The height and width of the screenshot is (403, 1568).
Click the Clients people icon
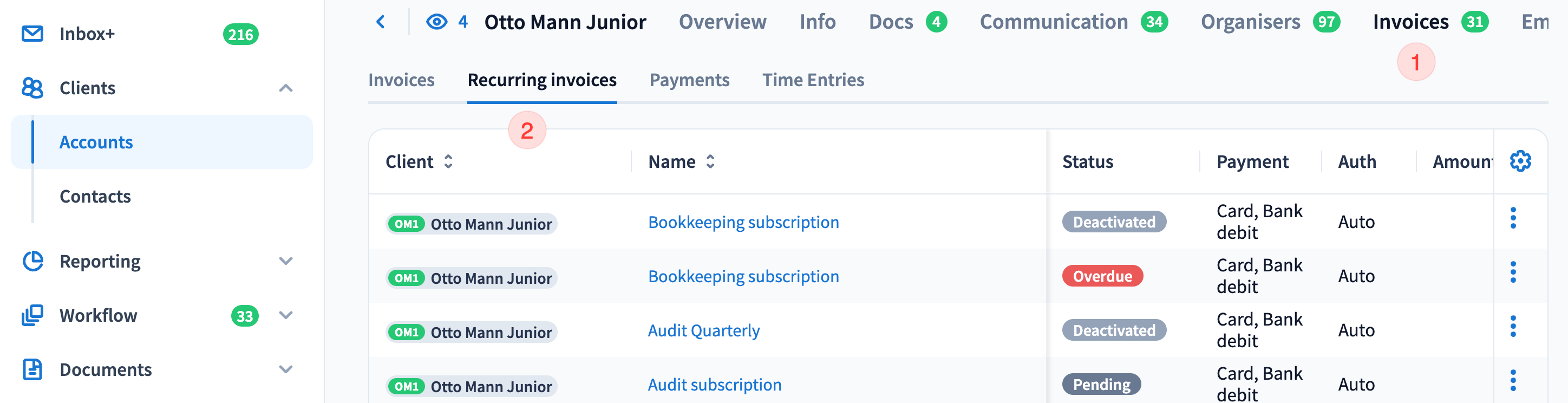(x=32, y=88)
